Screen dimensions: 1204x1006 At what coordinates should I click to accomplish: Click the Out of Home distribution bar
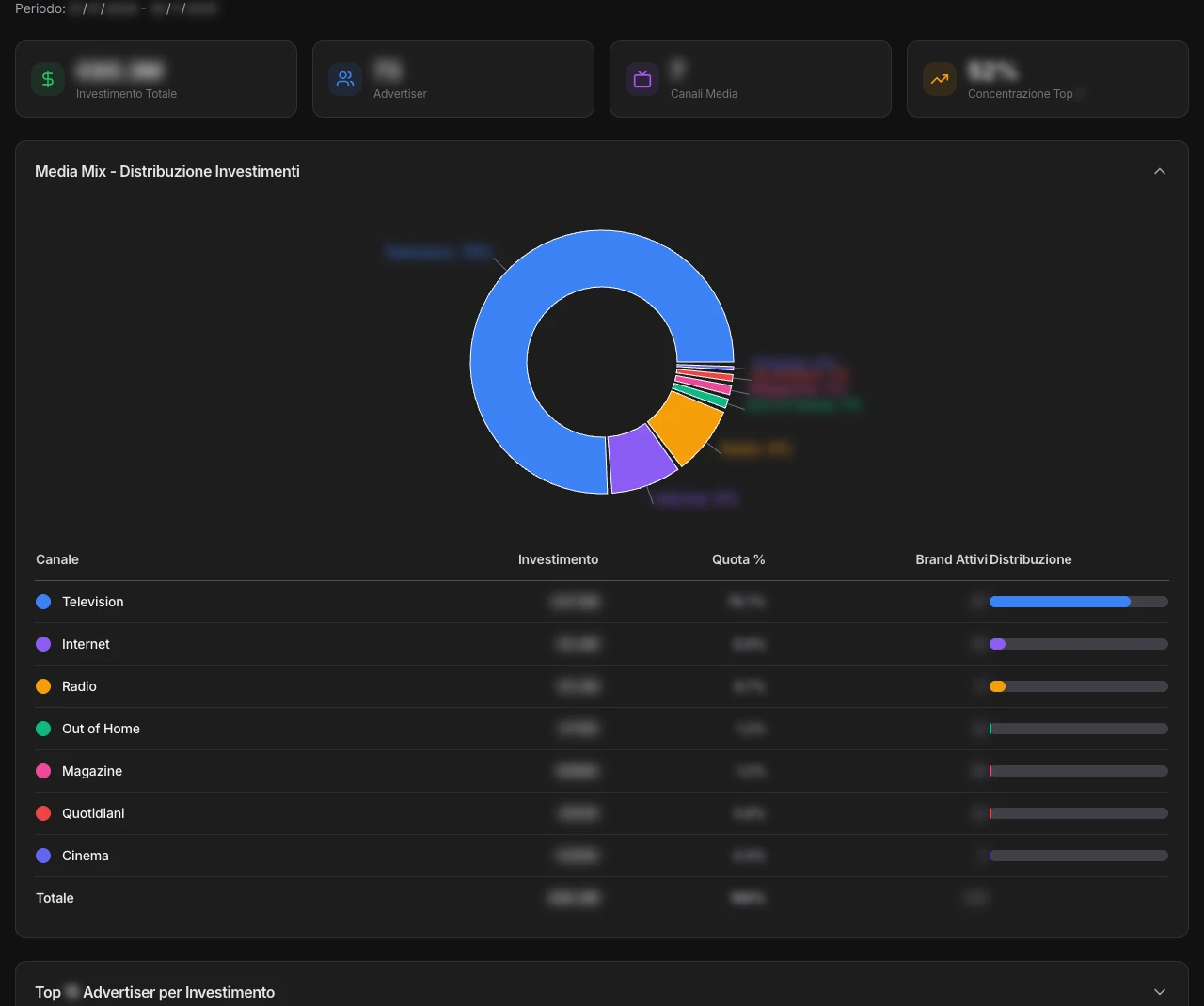pos(1079,729)
